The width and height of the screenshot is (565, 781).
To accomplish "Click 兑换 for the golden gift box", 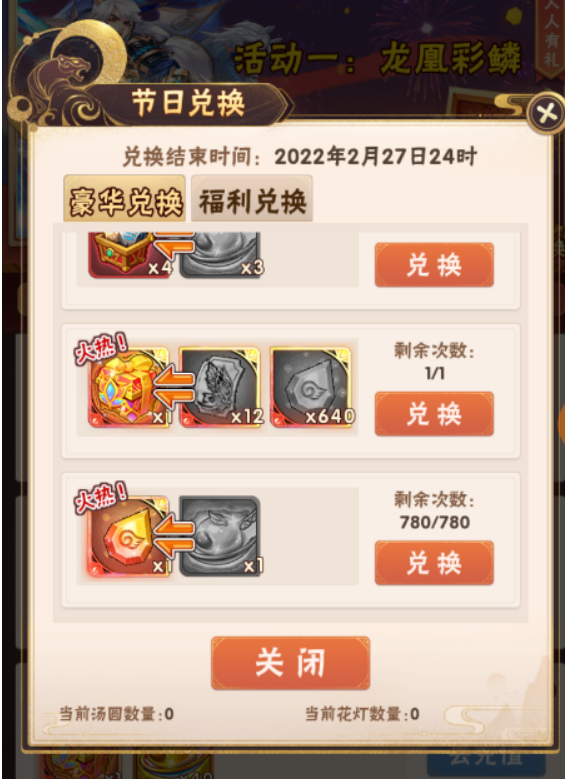I will 434,414.
